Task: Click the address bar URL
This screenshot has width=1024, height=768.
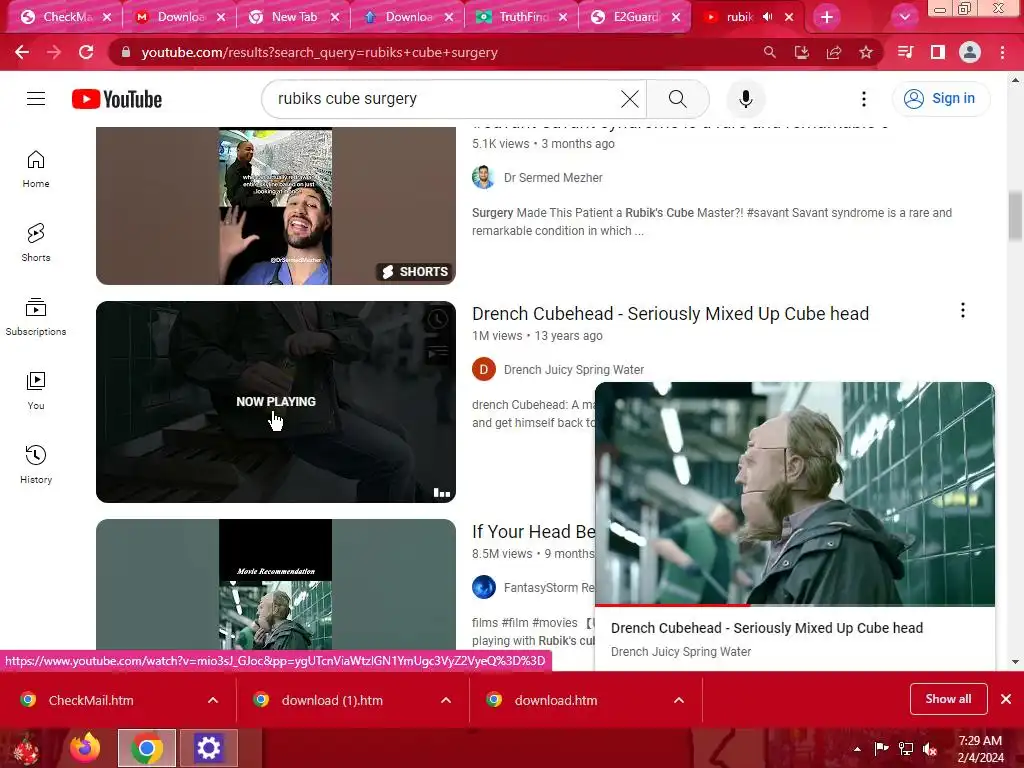Action: pos(319,52)
